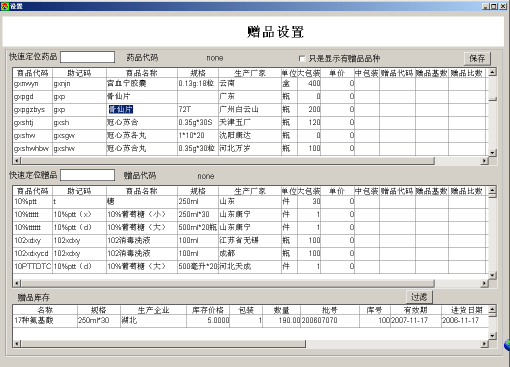Click down arrow of 赠品库存 table scrollbar
This screenshot has height=367, width=510.
(493, 336)
